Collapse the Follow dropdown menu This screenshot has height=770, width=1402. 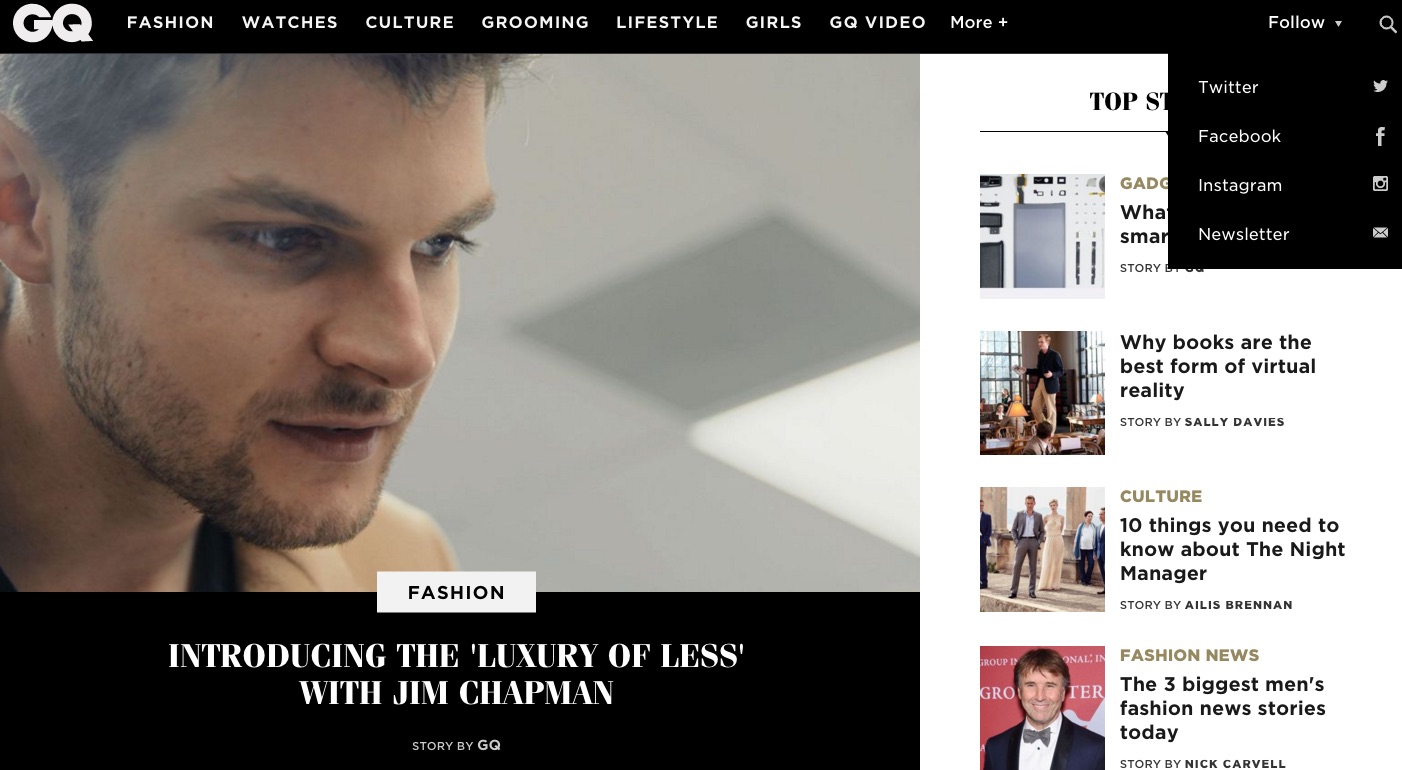[x=1305, y=23]
